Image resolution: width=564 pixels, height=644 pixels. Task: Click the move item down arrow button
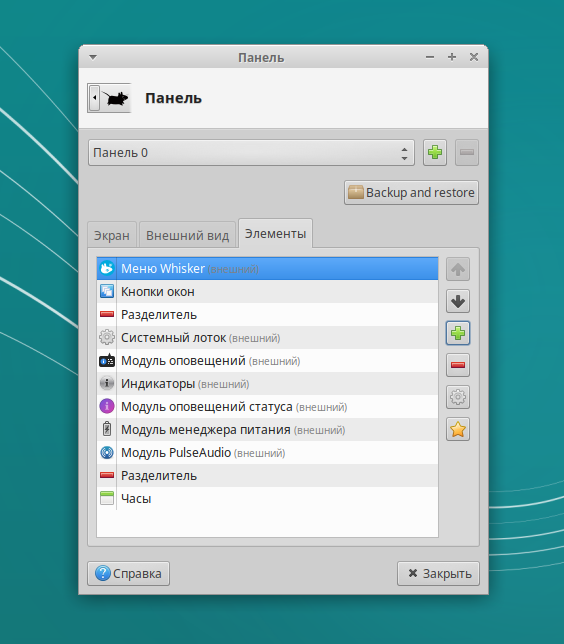(458, 301)
